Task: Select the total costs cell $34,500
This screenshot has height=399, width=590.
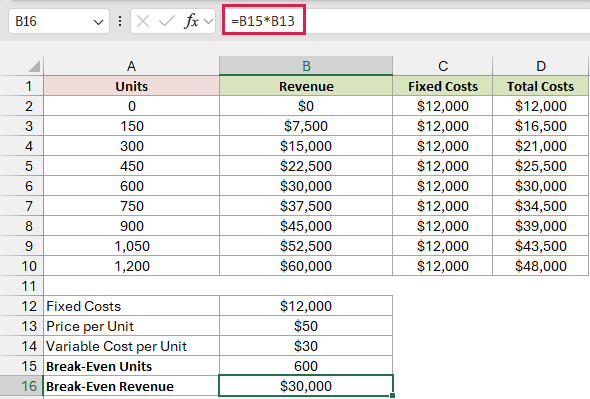Action: coord(540,206)
